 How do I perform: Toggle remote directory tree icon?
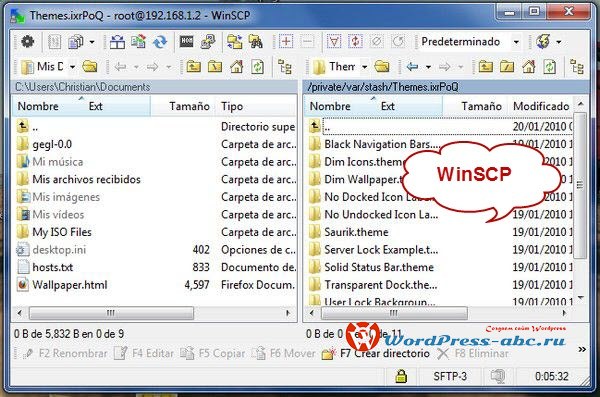point(577,67)
